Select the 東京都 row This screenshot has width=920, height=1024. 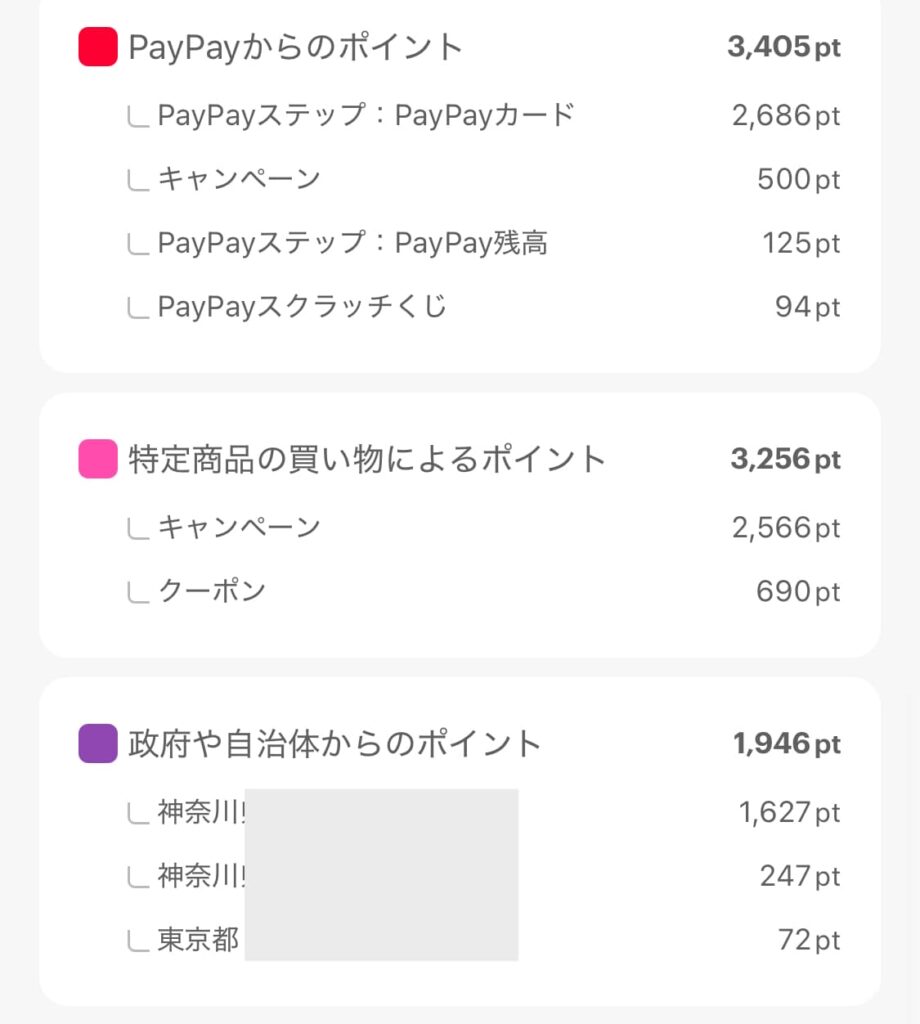pos(198,940)
